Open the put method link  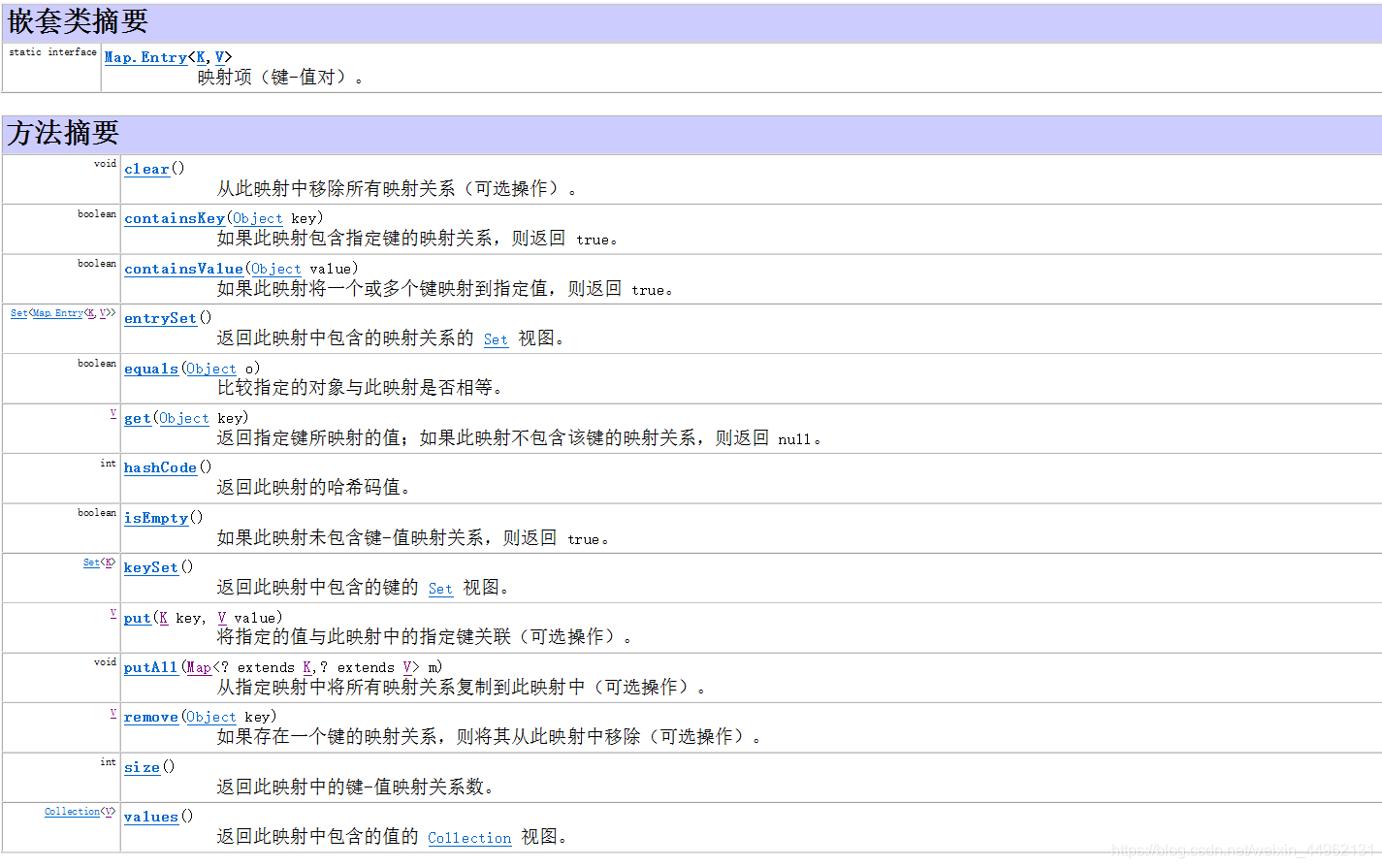(x=138, y=618)
